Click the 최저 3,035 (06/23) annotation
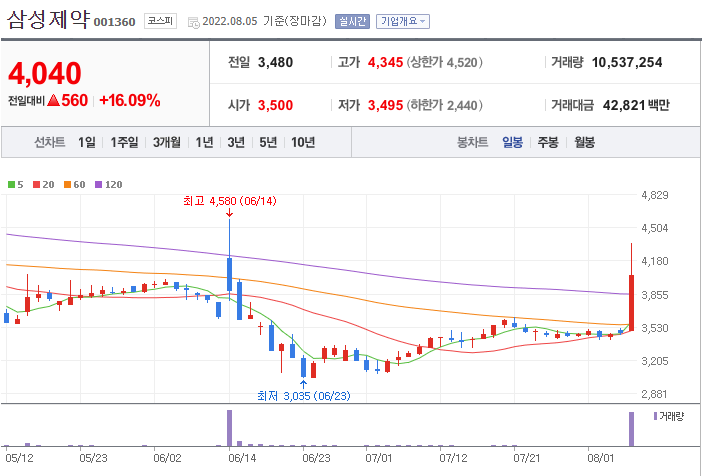This screenshot has width=702, height=476. click(304, 396)
